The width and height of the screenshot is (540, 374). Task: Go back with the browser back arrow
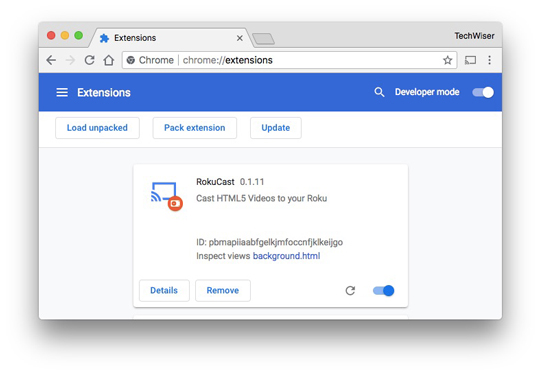coord(51,60)
